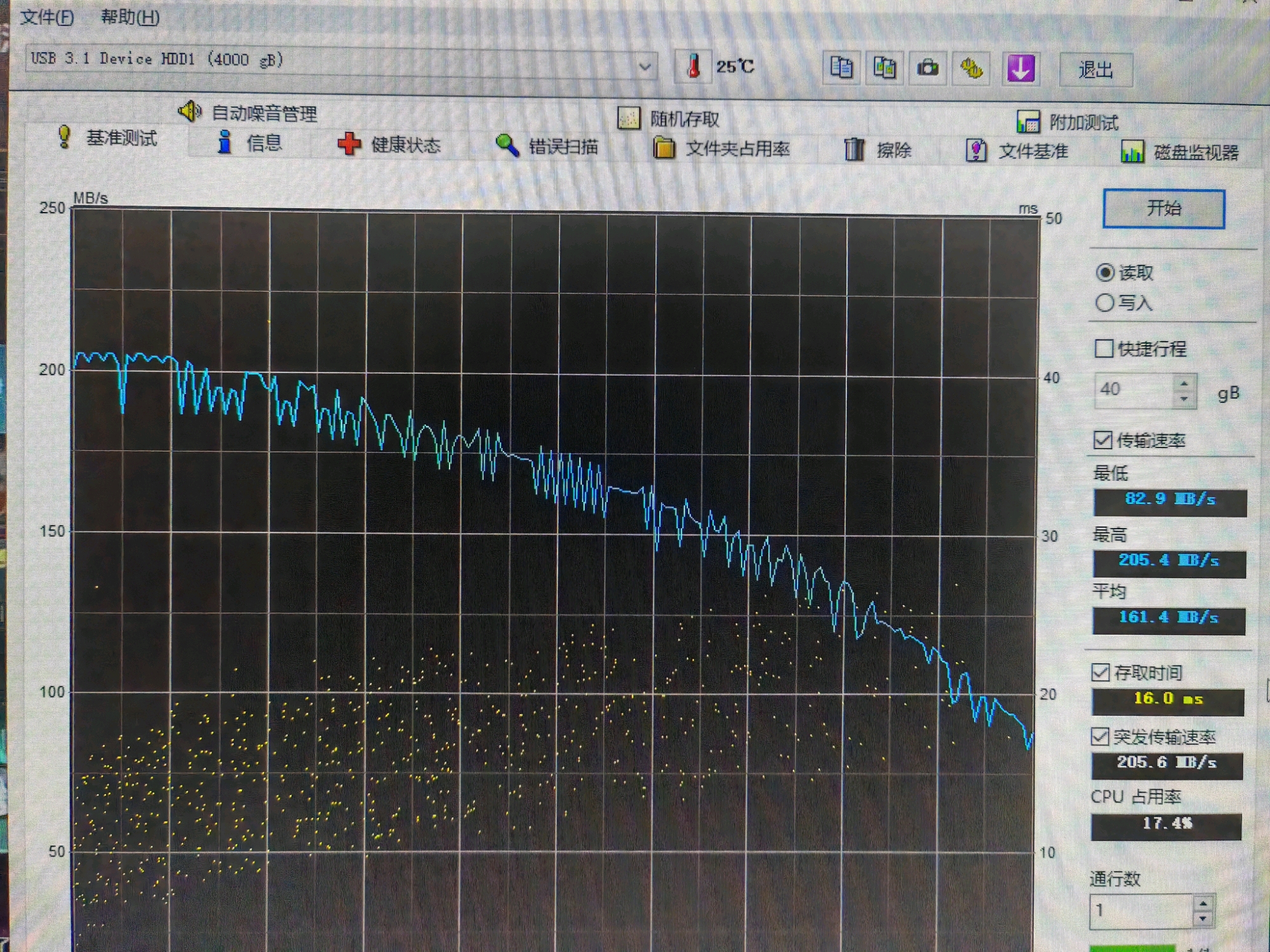Viewport: 1270px width, 952px height.
Task: Click the 通行数 input field
Action: pos(1141,911)
